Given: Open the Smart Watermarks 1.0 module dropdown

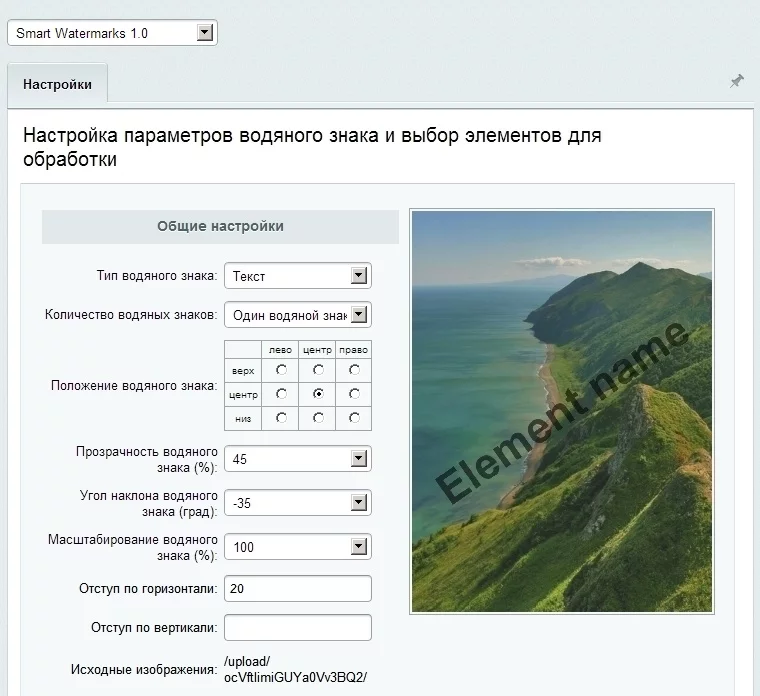Looking at the screenshot, I should 112,33.
